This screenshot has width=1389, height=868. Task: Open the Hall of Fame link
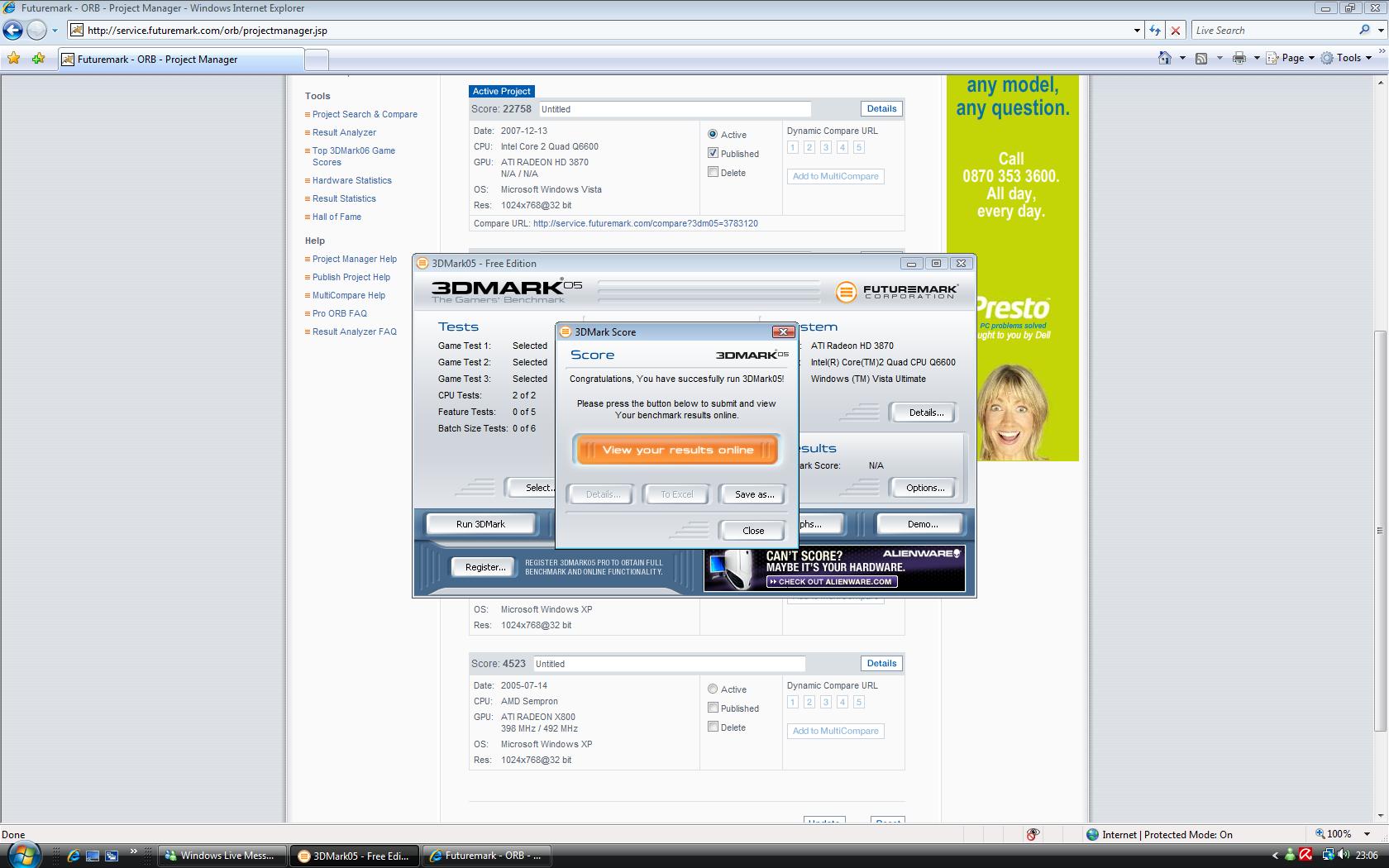(x=337, y=217)
